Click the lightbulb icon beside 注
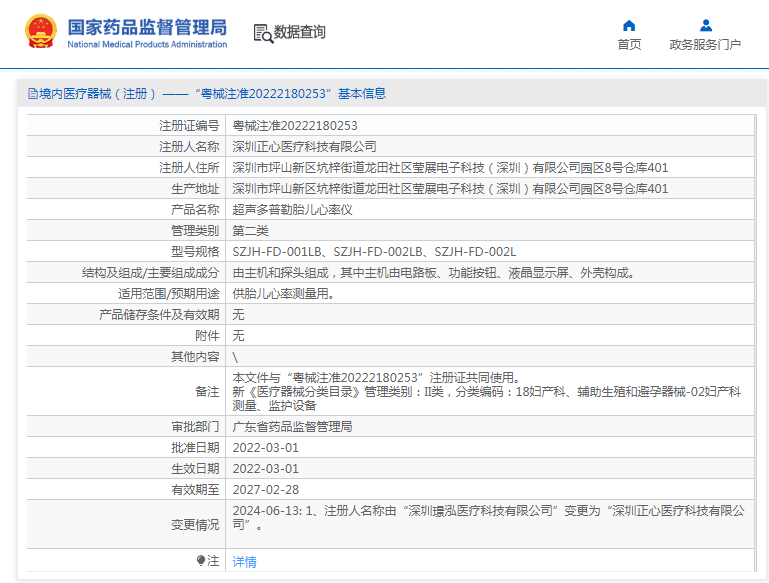Screen dimensions: 769x583 pyautogui.click(x=201, y=560)
